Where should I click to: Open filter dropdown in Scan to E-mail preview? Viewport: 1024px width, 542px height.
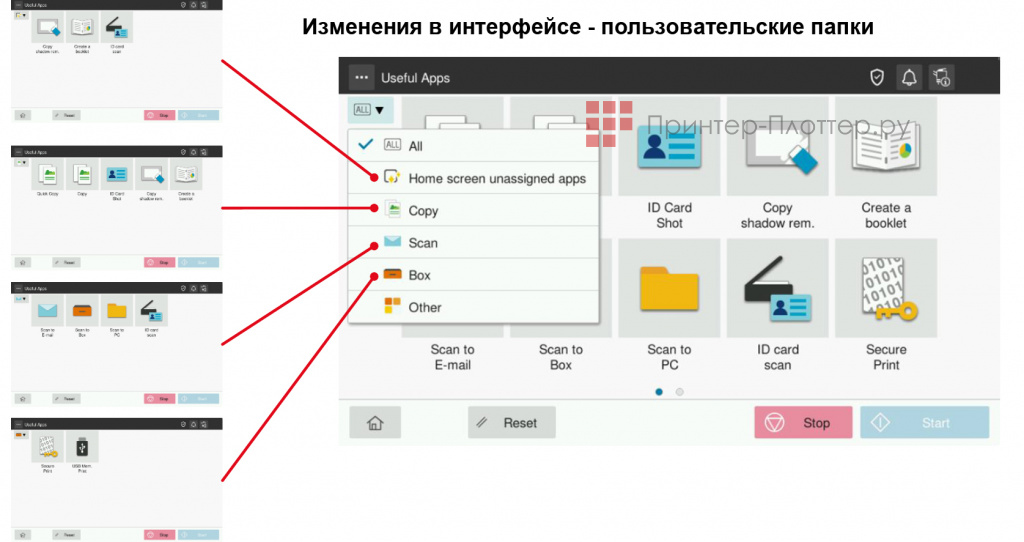[x=21, y=299]
